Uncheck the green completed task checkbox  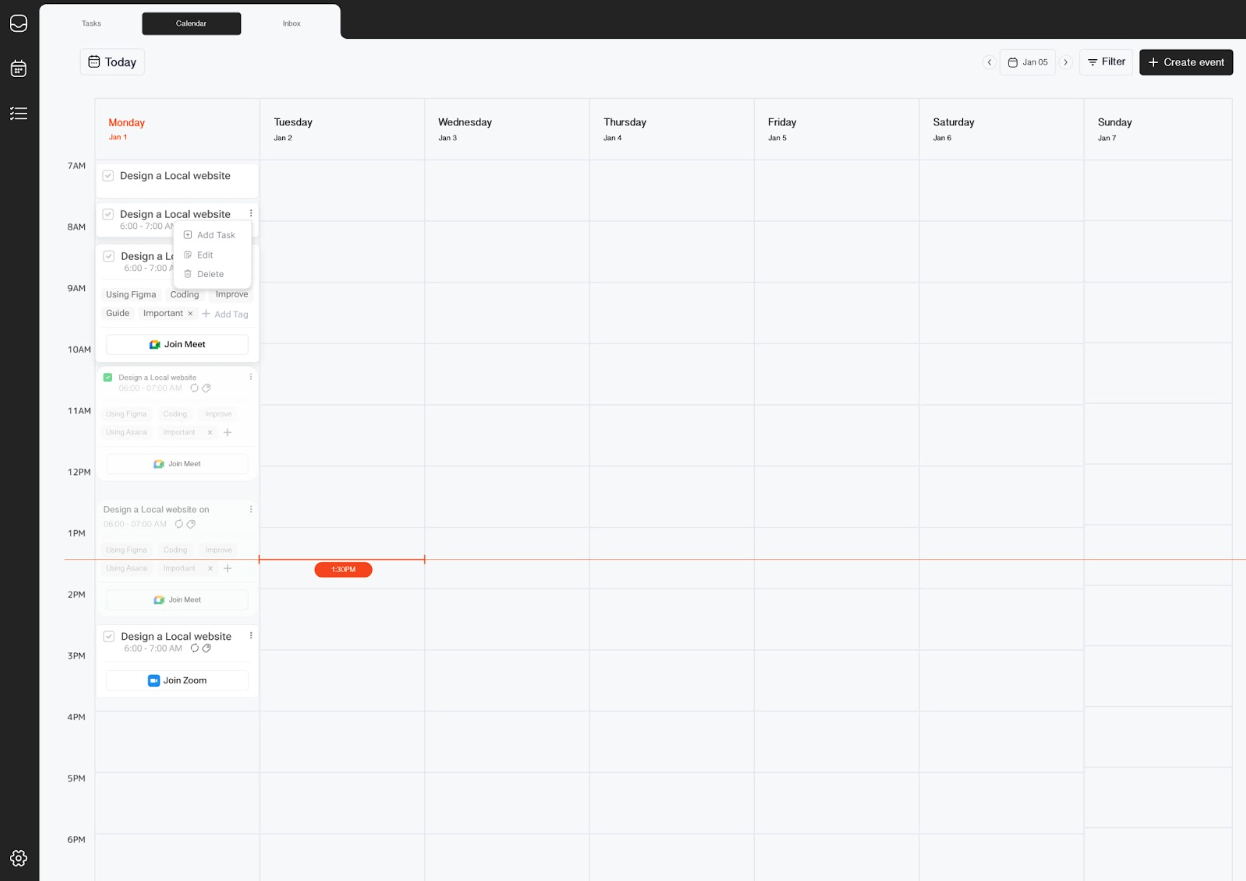point(107,377)
